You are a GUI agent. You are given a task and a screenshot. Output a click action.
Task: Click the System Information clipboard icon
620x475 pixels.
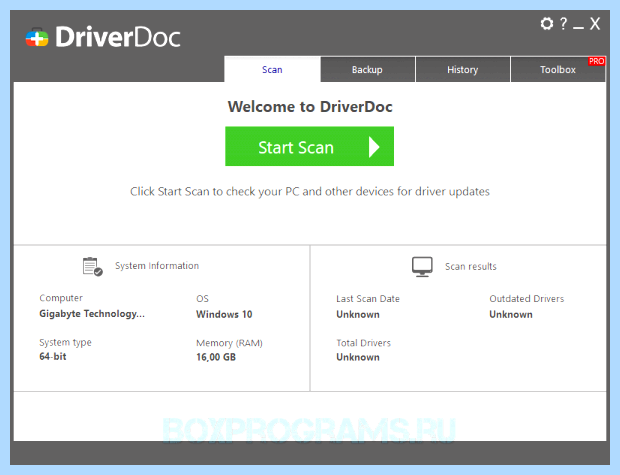[x=93, y=267]
